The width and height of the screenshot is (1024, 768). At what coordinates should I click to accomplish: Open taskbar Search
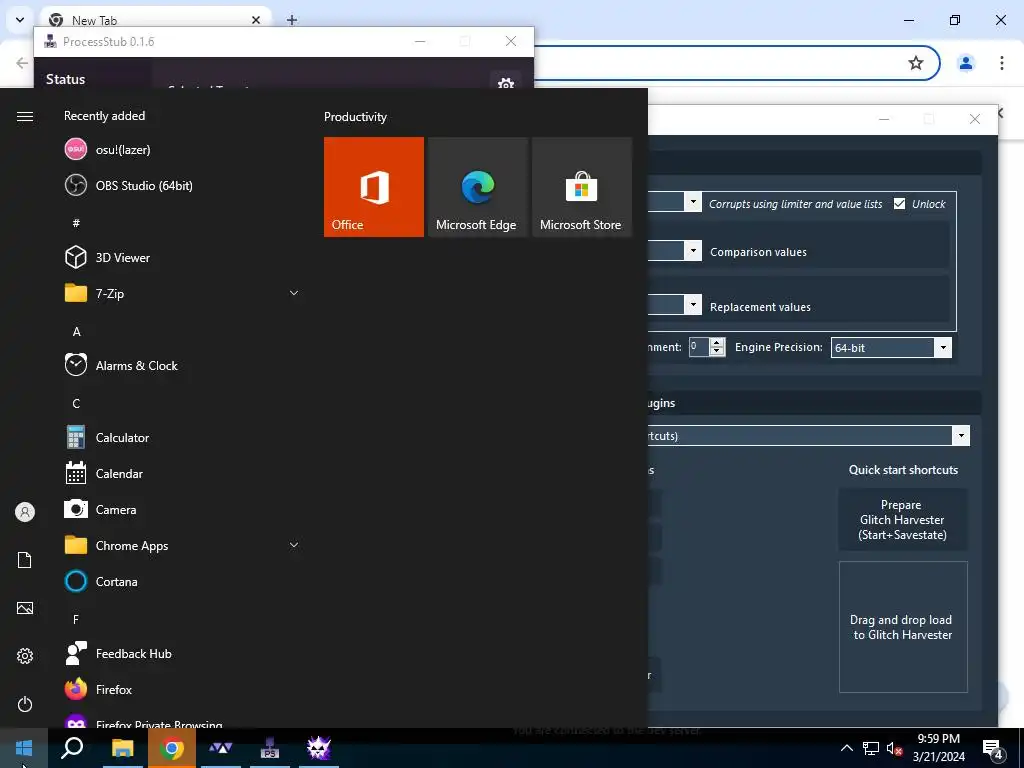[x=72, y=748]
